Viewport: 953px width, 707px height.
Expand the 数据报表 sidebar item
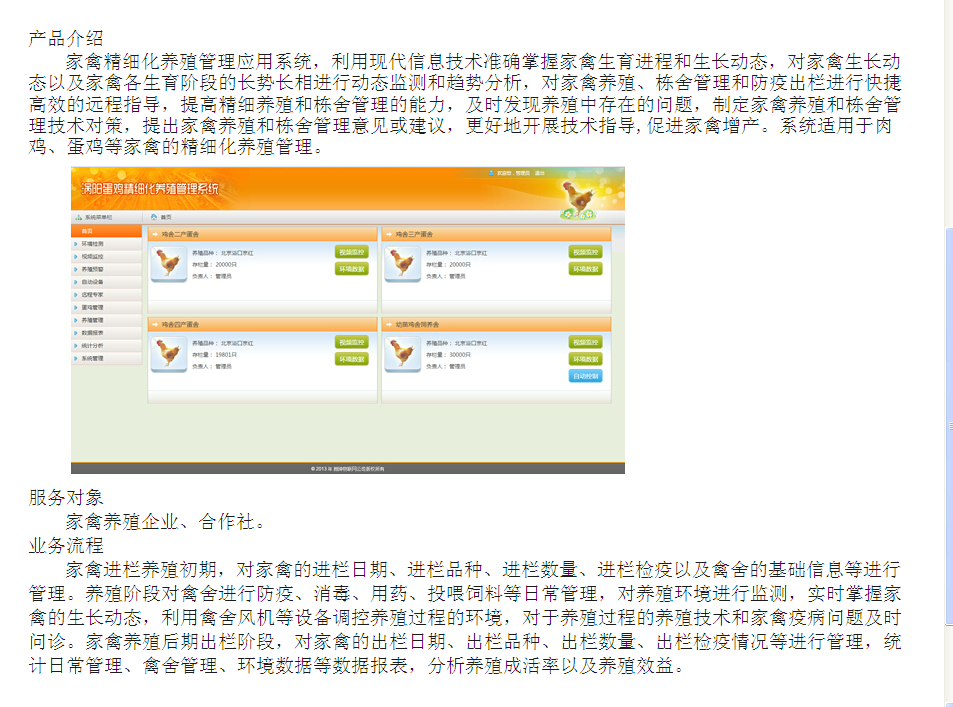tap(106, 333)
